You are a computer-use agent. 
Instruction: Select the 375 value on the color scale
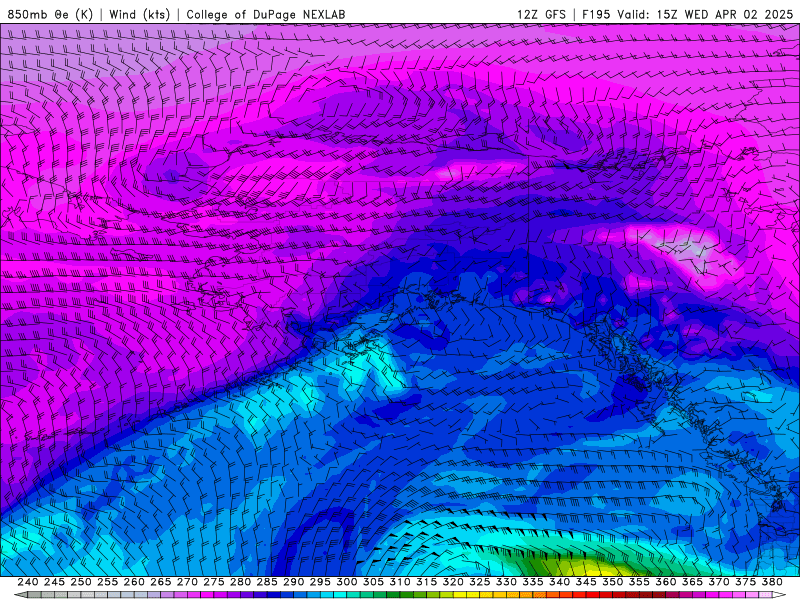[x=745, y=582]
